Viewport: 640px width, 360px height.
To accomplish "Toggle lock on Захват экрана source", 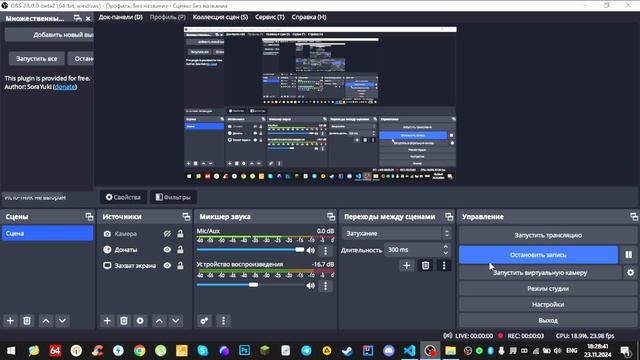I will pos(180,265).
